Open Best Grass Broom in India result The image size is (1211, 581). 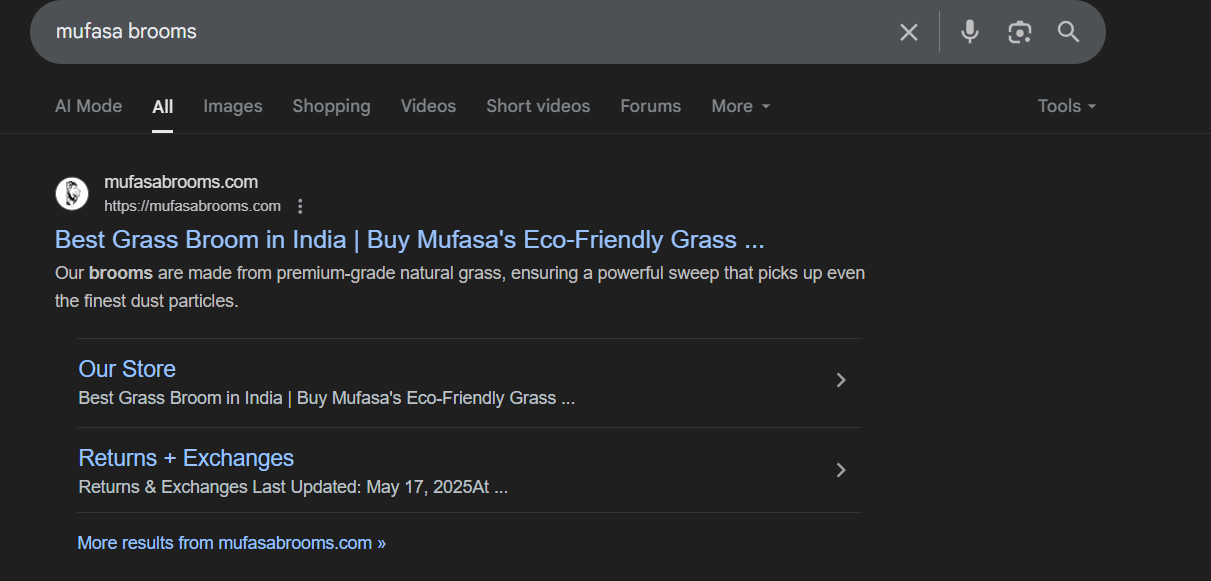(409, 240)
